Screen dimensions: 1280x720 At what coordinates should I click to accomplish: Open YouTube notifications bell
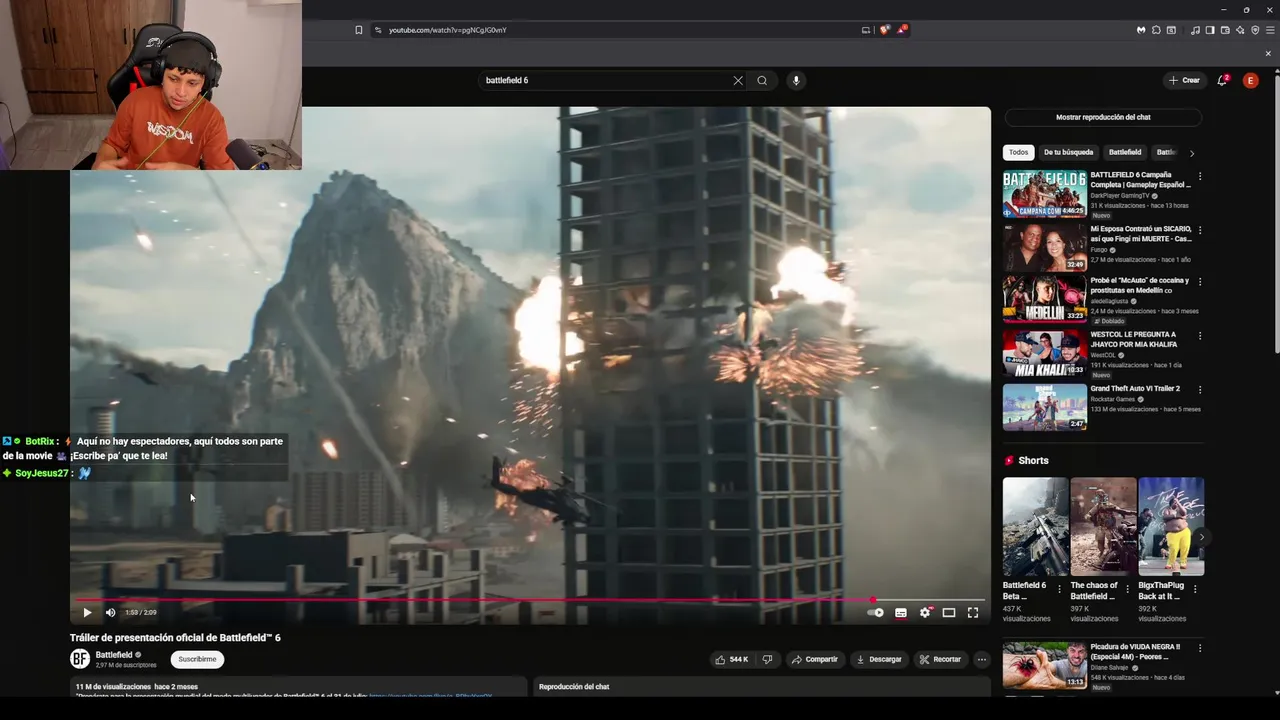1222,80
